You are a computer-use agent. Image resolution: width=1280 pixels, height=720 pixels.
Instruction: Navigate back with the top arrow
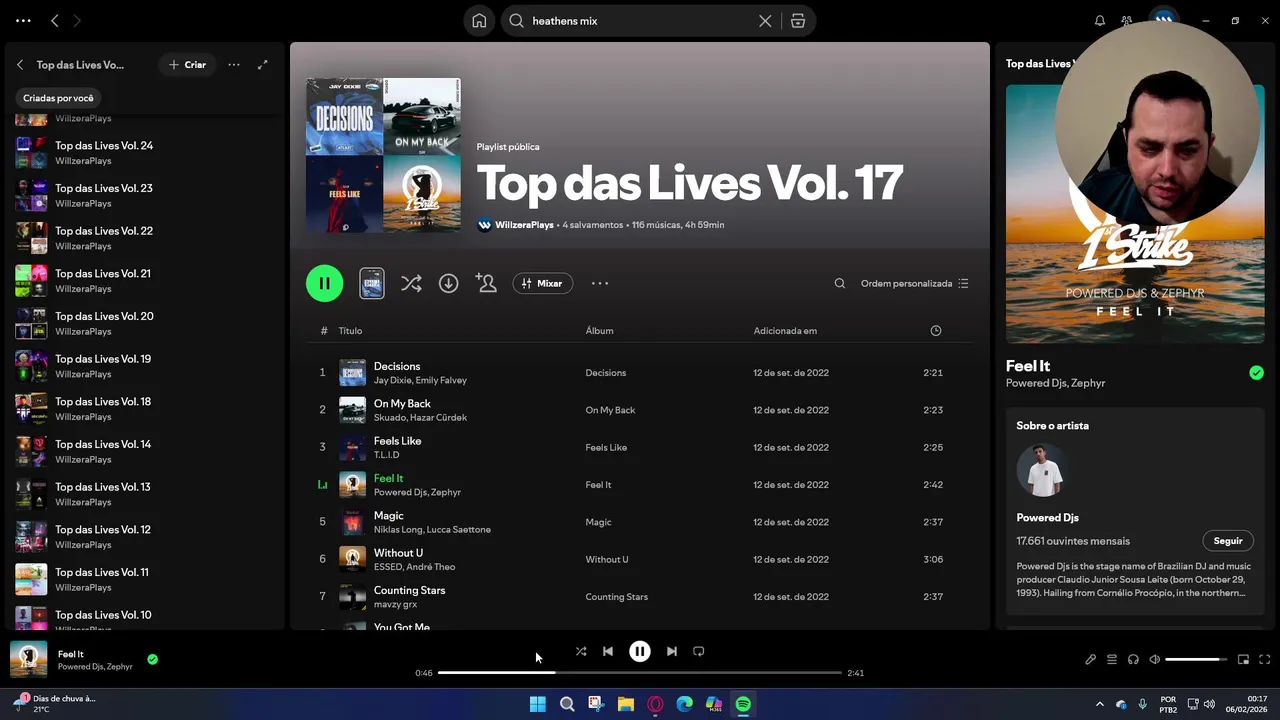click(x=55, y=20)
